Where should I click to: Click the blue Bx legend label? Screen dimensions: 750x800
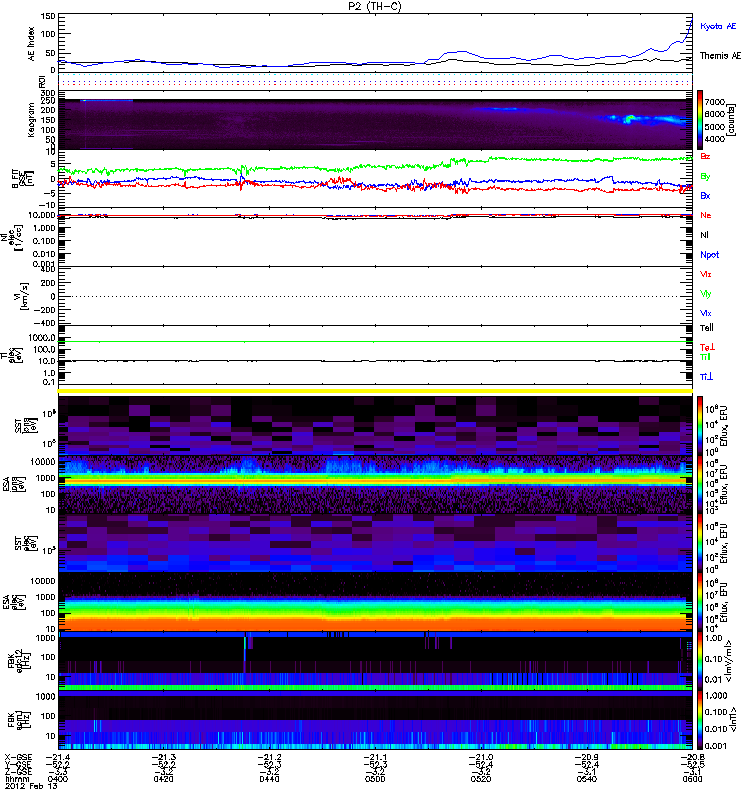click(x=705, y=196)
